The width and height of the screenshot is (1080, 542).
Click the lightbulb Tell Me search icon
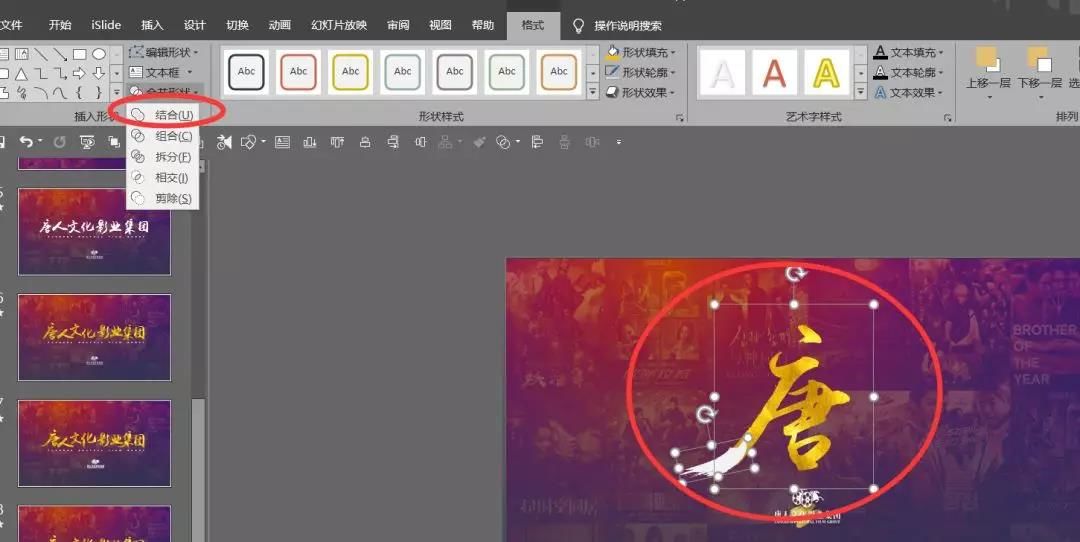click(579, 25)
